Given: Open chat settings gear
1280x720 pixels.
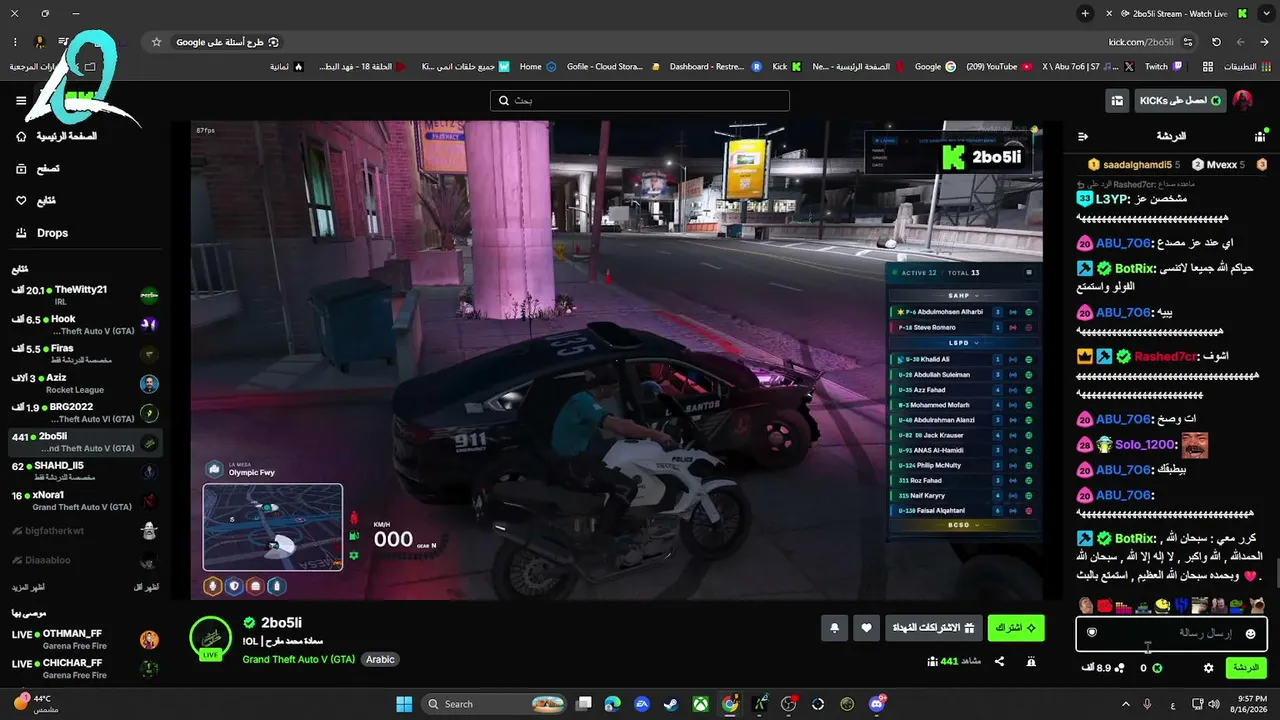Looking at the screenshot, I should [1209, 668].
